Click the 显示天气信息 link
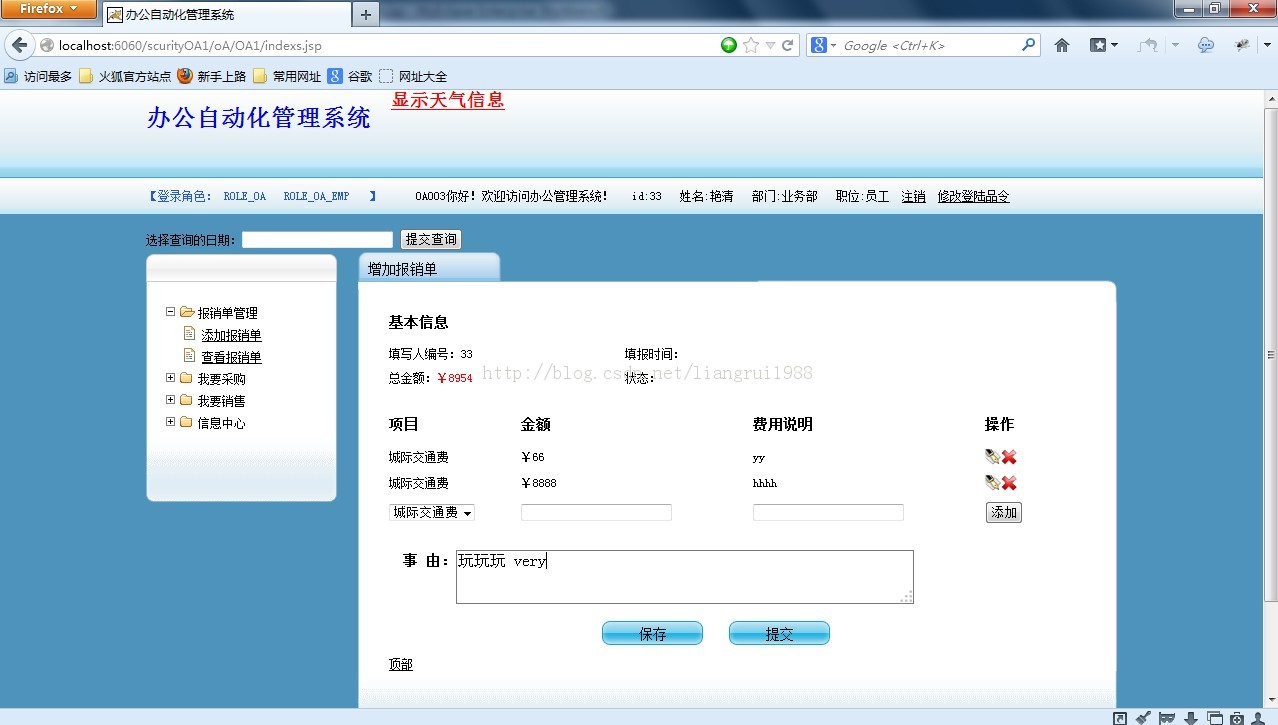Screen dimensions: 1278x725 [446, 100]
